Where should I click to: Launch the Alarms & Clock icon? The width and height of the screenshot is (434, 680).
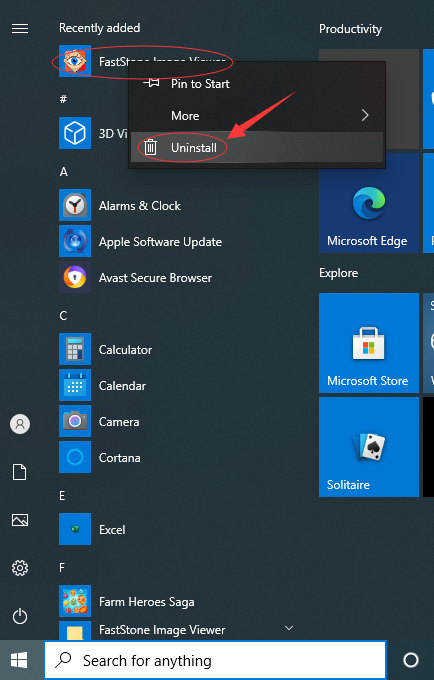click(75, 205)
